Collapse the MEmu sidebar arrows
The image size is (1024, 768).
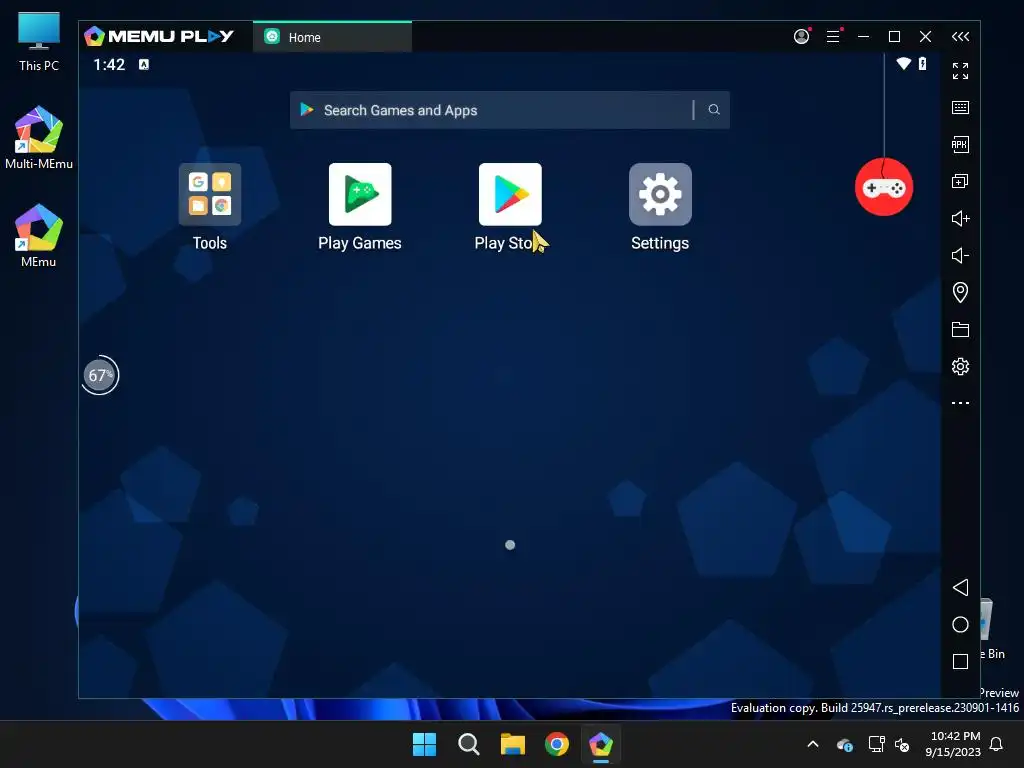(960, 37)
